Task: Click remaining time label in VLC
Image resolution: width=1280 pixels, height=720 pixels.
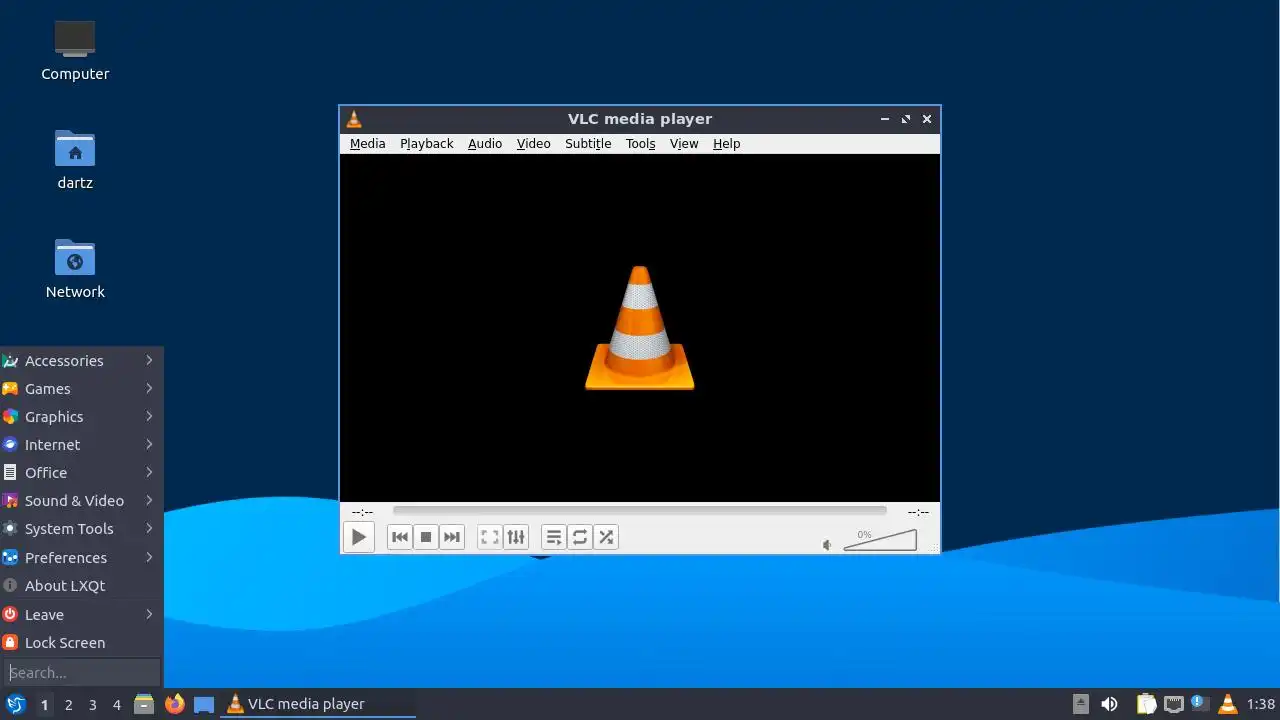Action: pyautogui.click(x=918, y=511)
